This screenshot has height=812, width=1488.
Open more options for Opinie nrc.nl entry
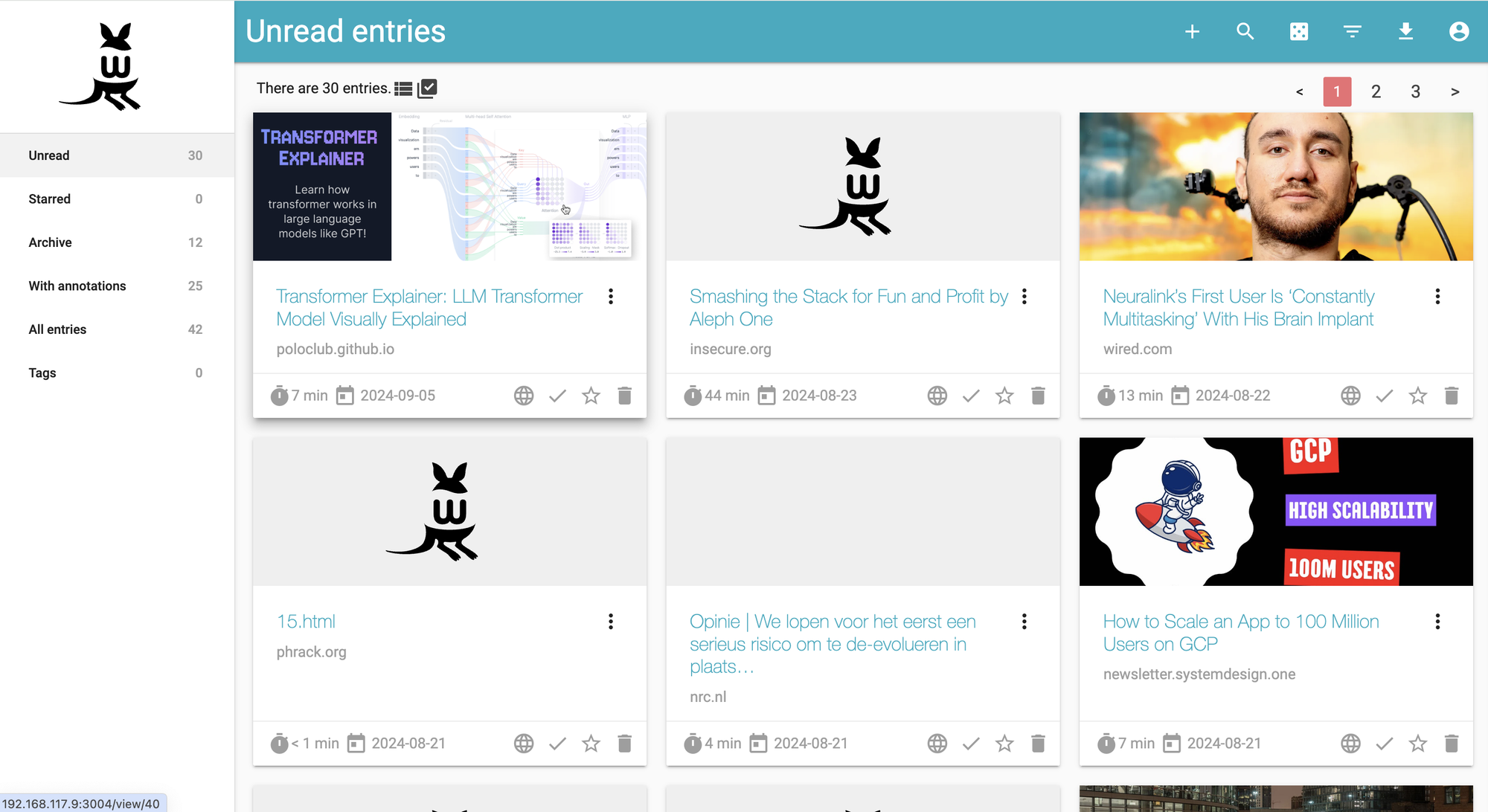click(x=1024, y=622)
